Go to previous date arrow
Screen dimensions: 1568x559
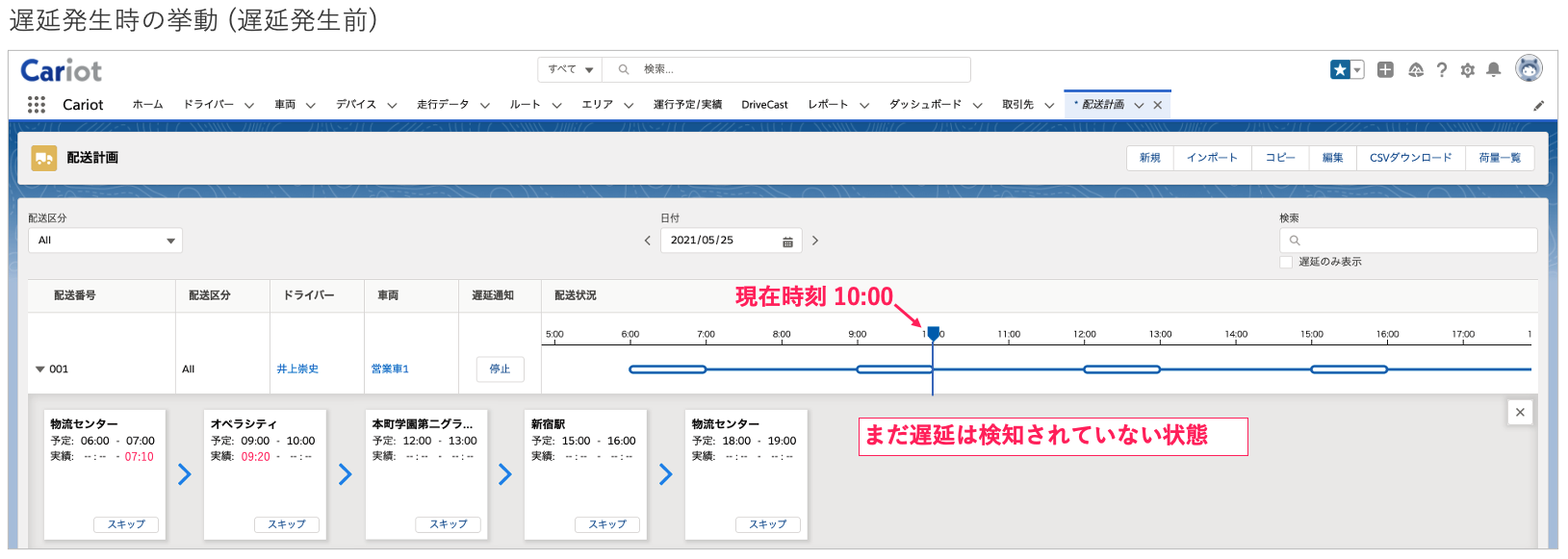click(x=647, y=241)
